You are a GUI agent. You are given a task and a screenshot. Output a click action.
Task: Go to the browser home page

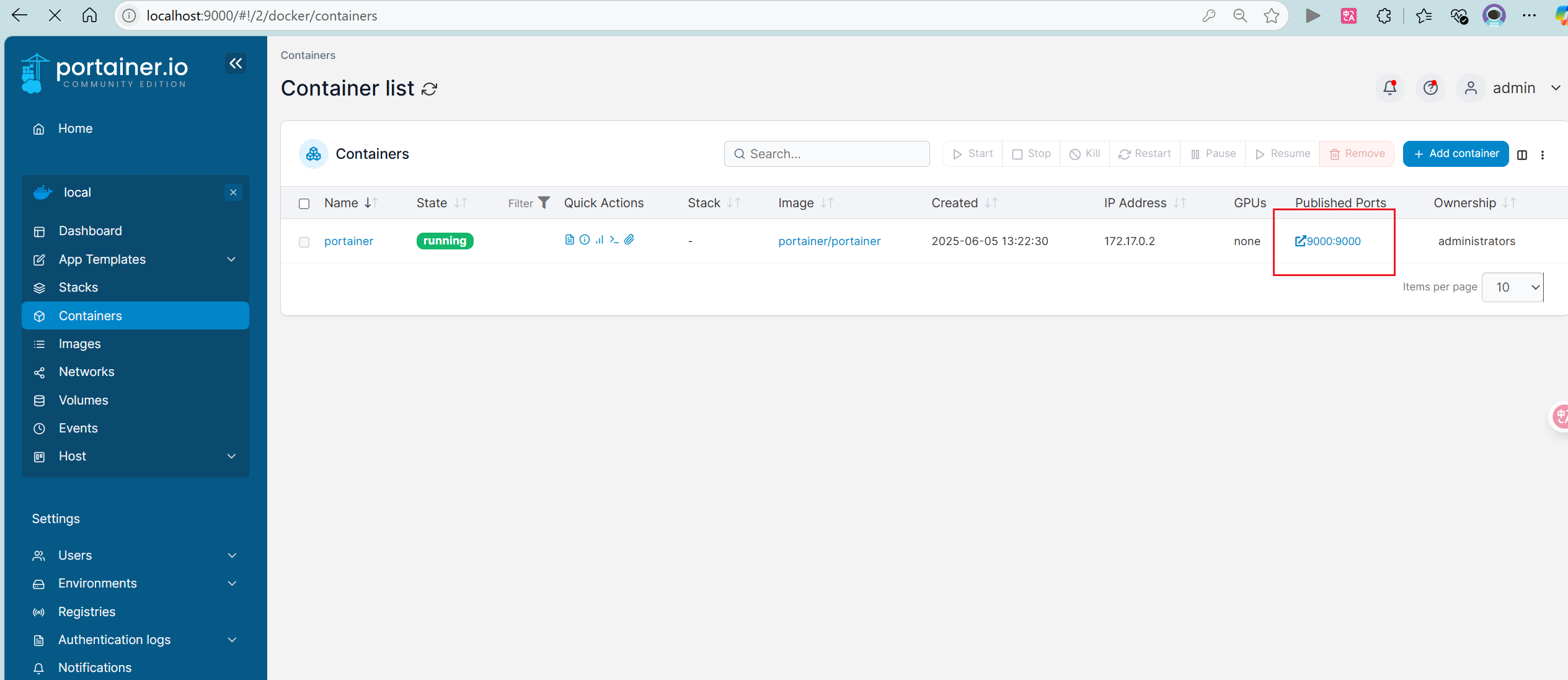(90, 16)
